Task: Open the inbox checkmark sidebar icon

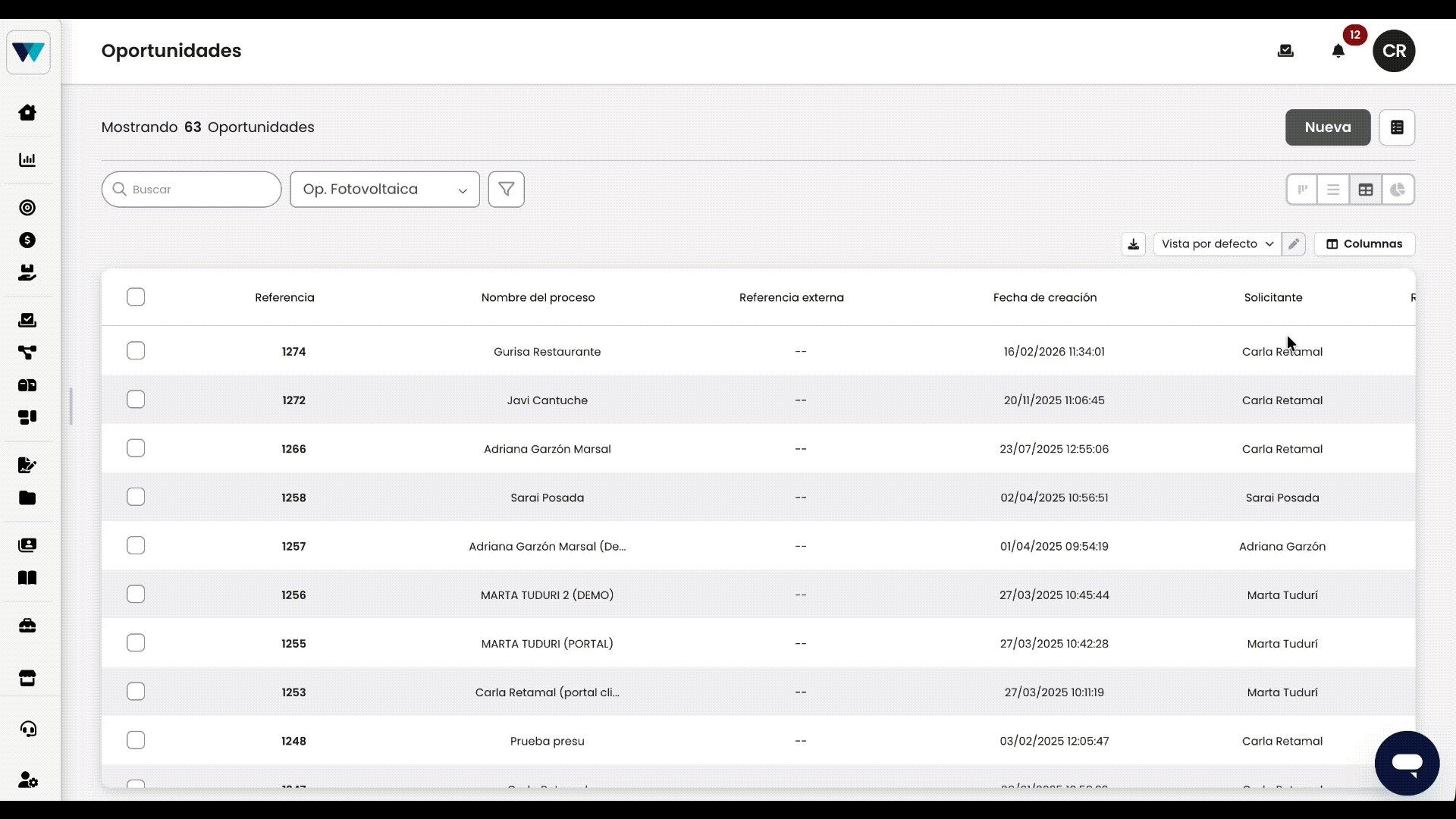Action: point(27,320)
